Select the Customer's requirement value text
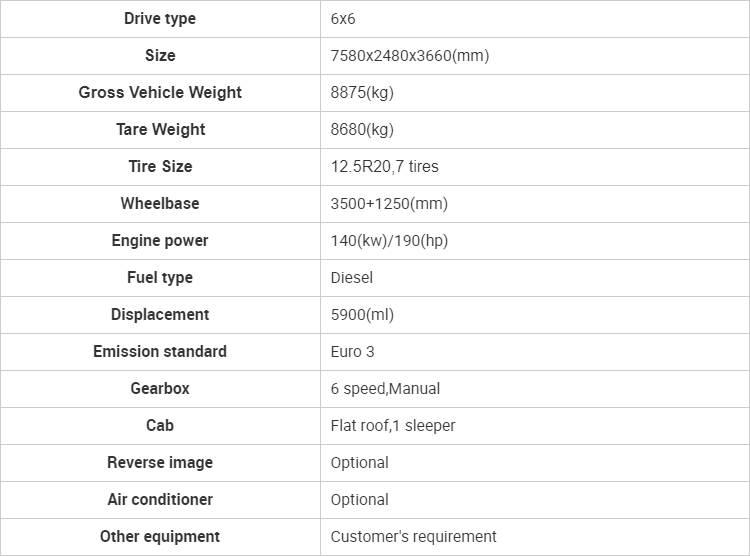 click(x=413, y=536)
